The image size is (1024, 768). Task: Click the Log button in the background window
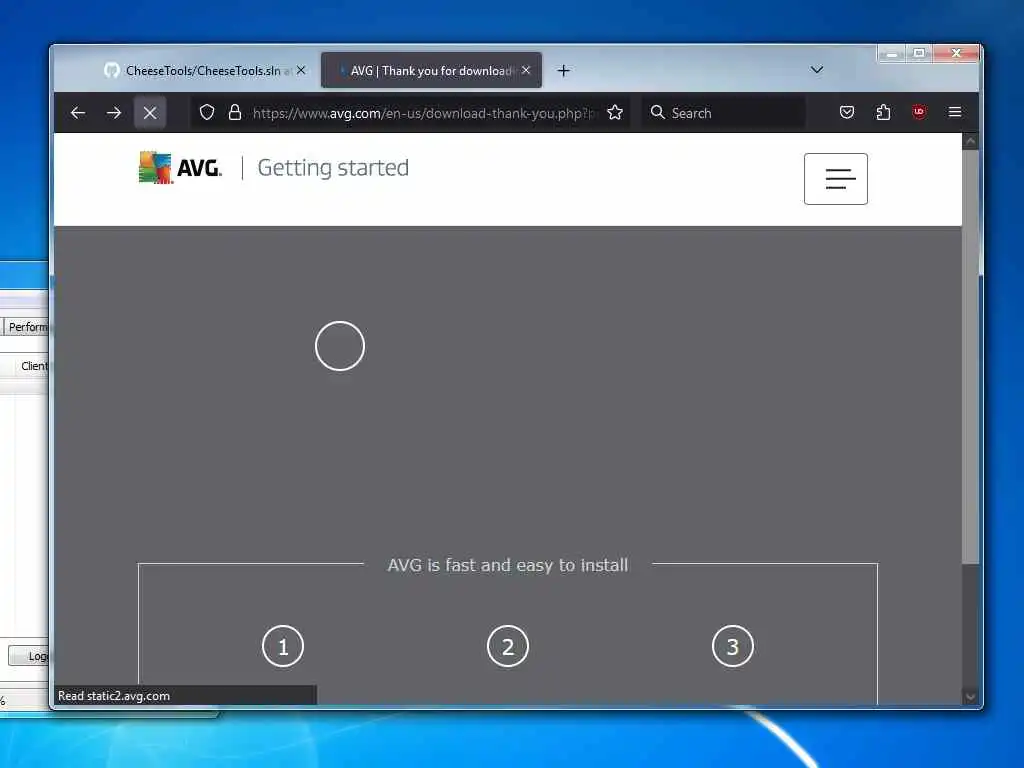pyautogui.click(x=29, y=656)
